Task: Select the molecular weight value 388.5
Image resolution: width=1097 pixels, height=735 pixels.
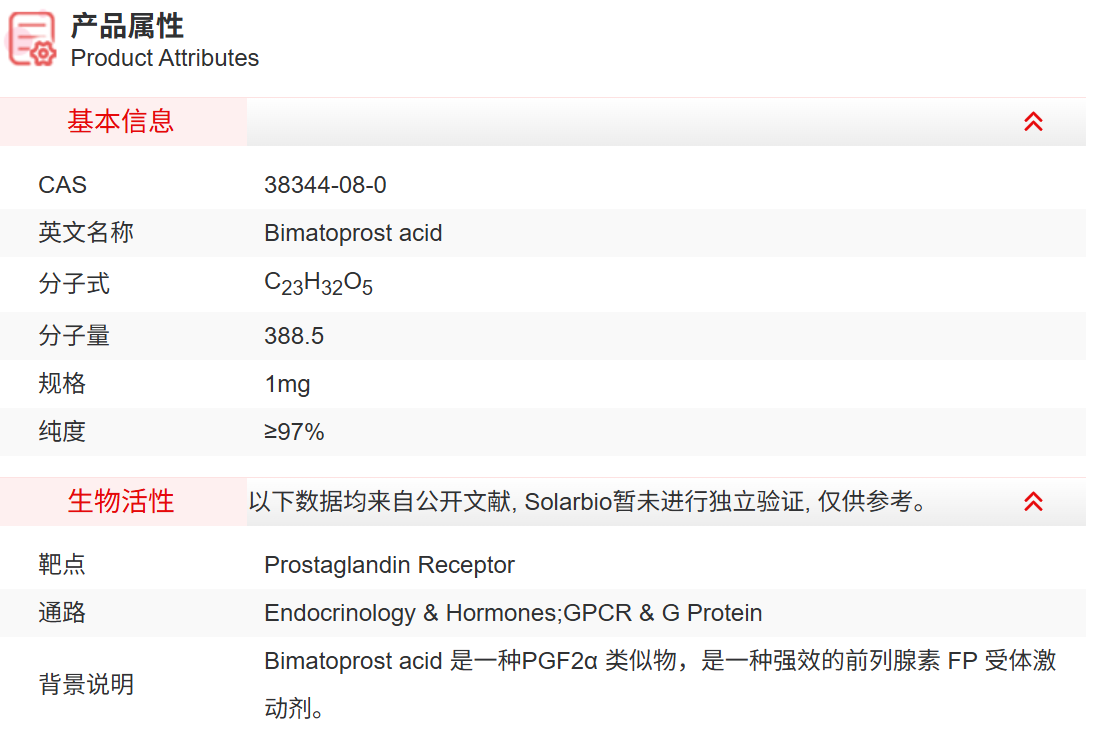Action: click(294, 336)
